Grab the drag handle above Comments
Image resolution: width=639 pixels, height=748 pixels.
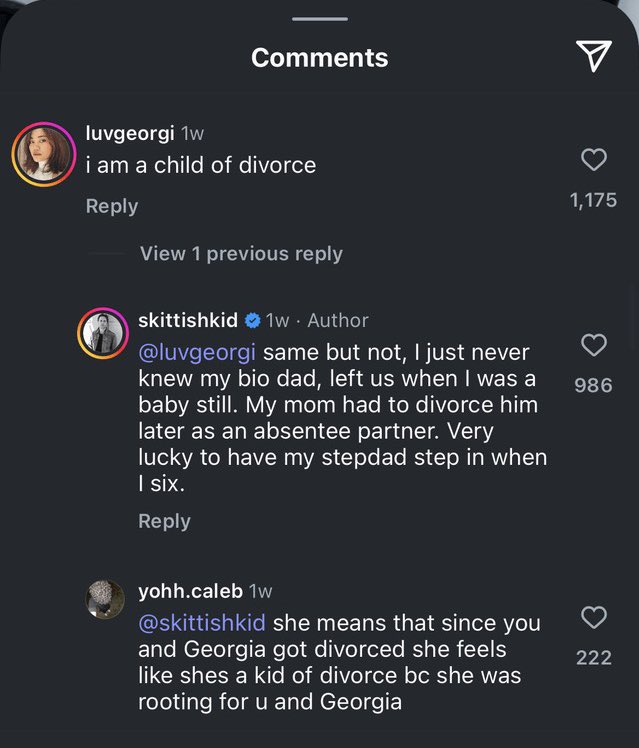(319, 18)
